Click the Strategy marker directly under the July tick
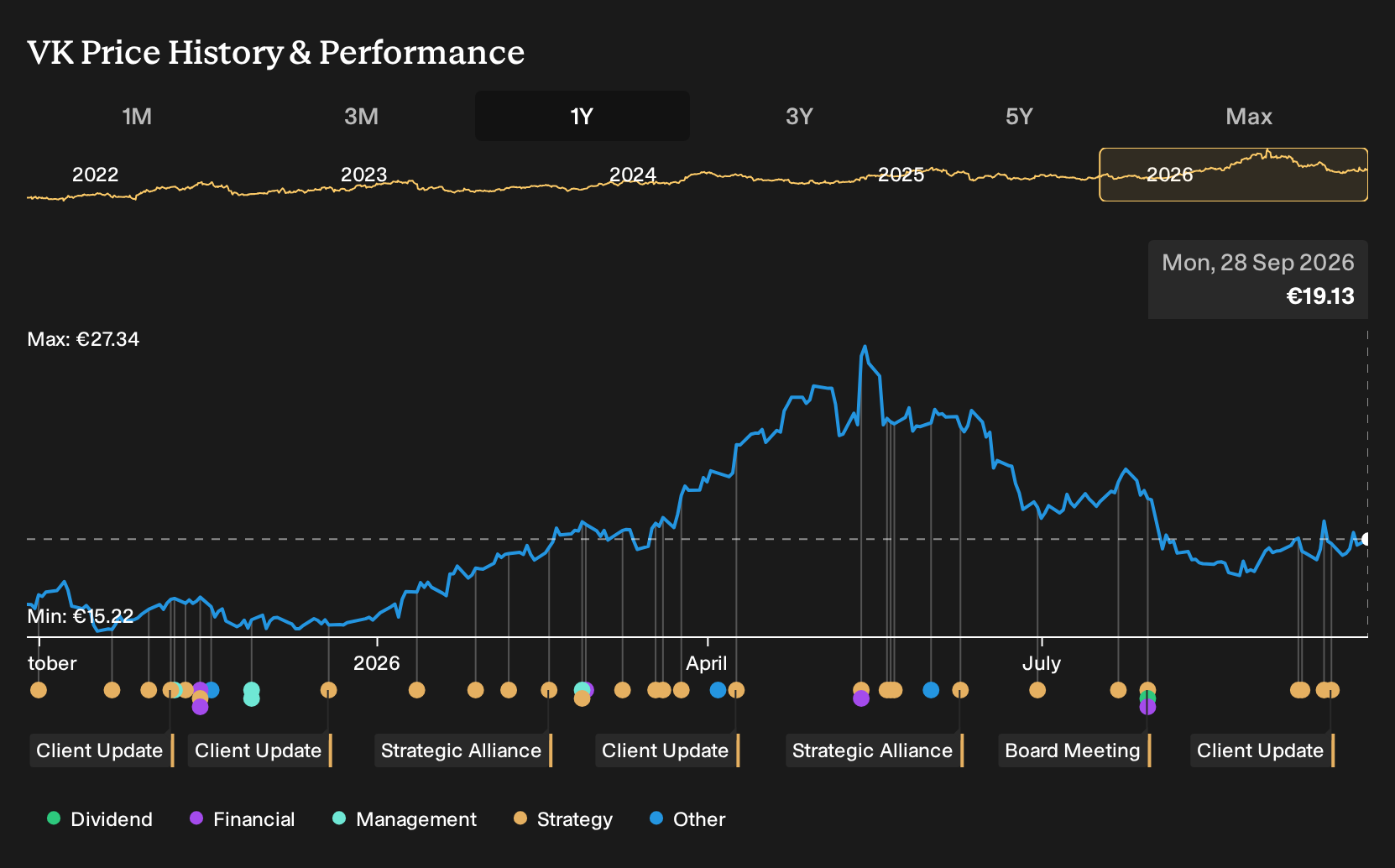This screenshot has height=868, width=1395. pos(1037,690)
